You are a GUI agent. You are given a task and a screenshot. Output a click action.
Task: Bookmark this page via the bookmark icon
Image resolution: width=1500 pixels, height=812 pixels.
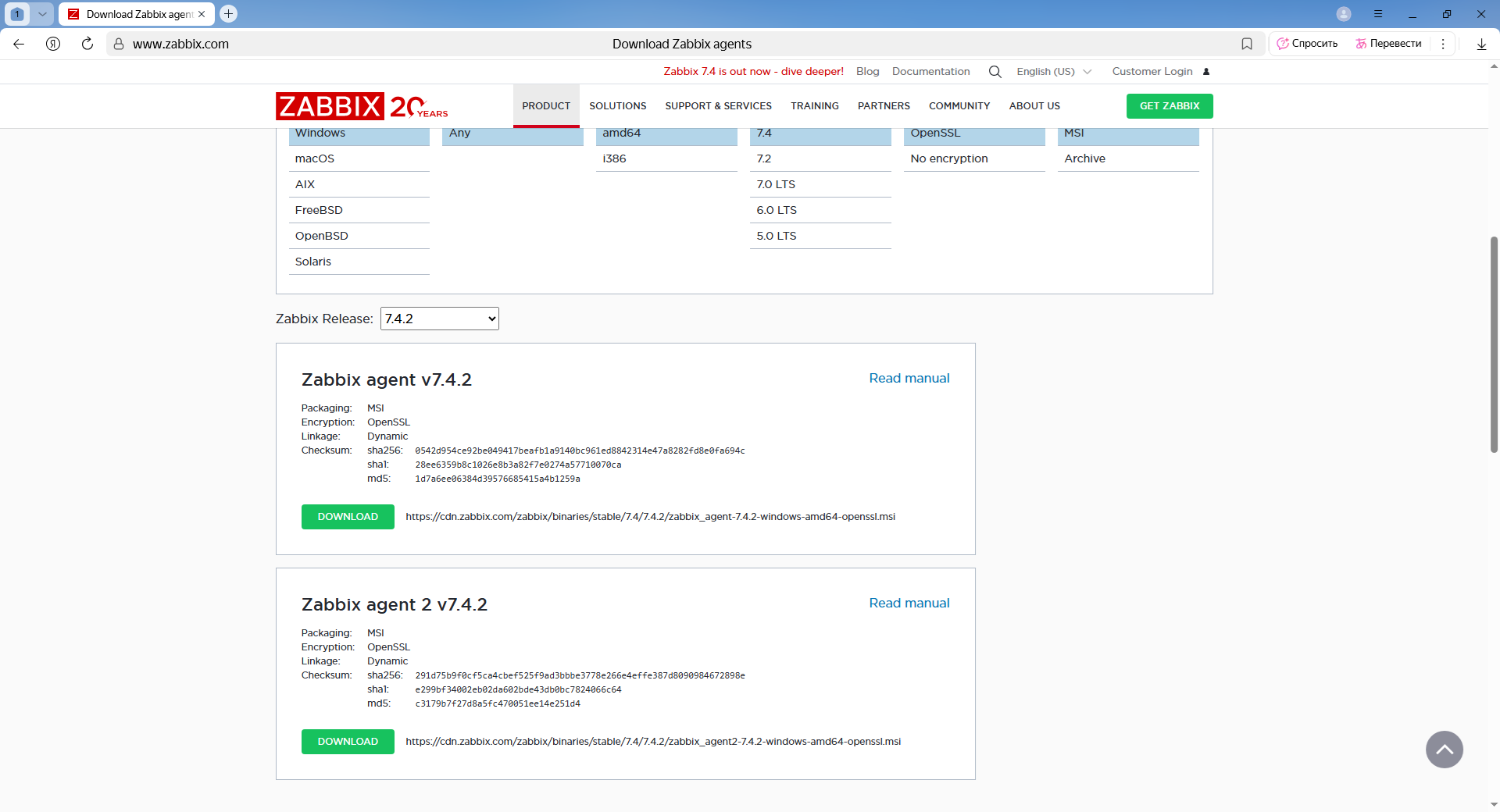click(1247, 44)
